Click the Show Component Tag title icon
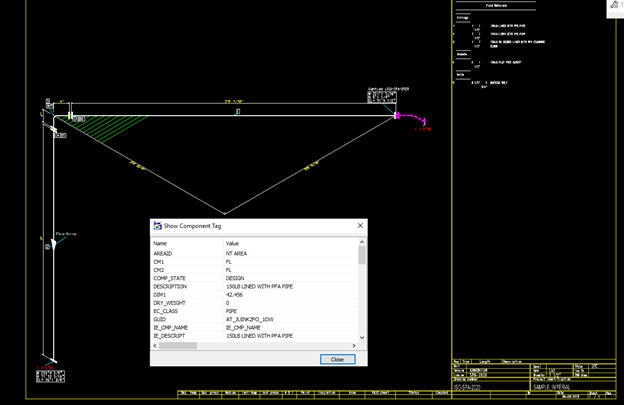This screenshot has width=624, height=405. 158,226
